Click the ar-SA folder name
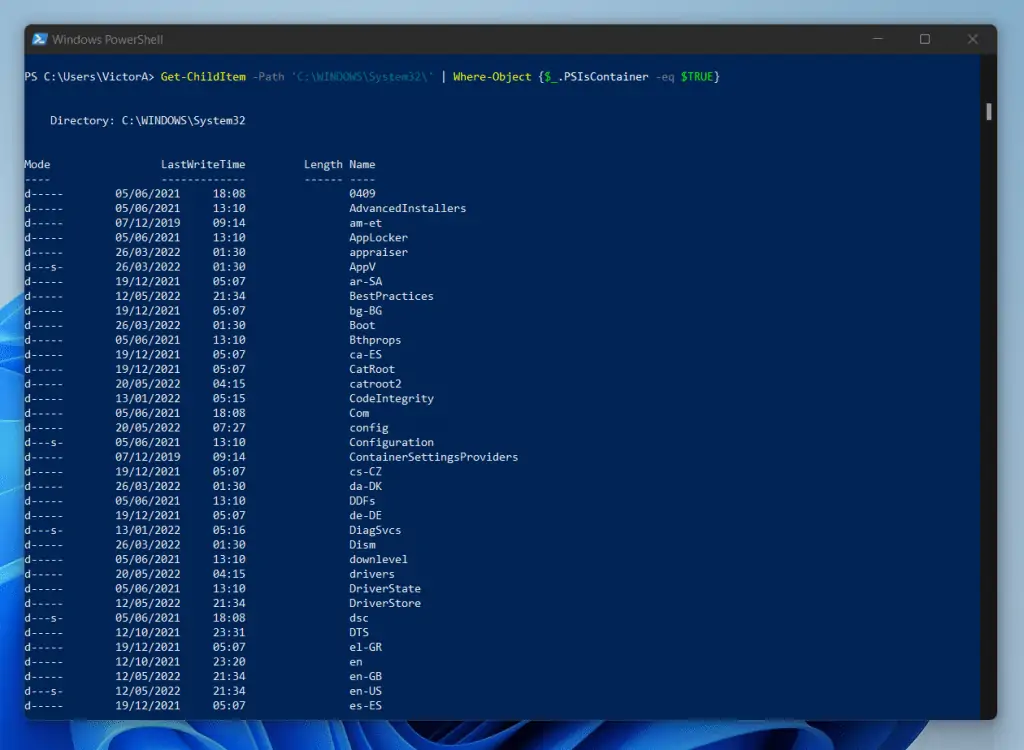This screenshot has height=750, width=1024. pos(365,282)
